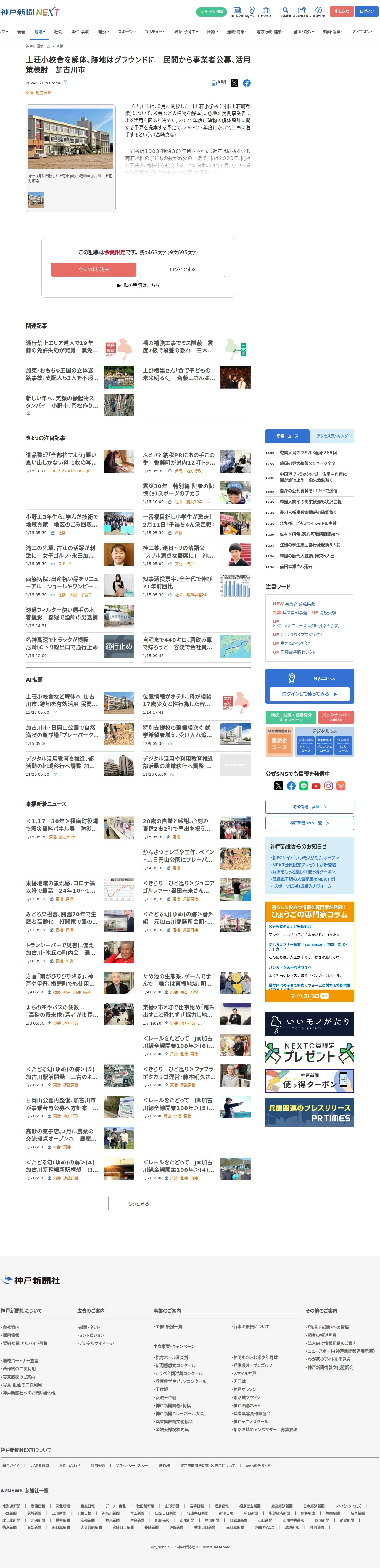Image resolution: width=380 pixels, height=1568 pixels.
Task: Open the 動画・写真 menu
Action: coord(333,32)
